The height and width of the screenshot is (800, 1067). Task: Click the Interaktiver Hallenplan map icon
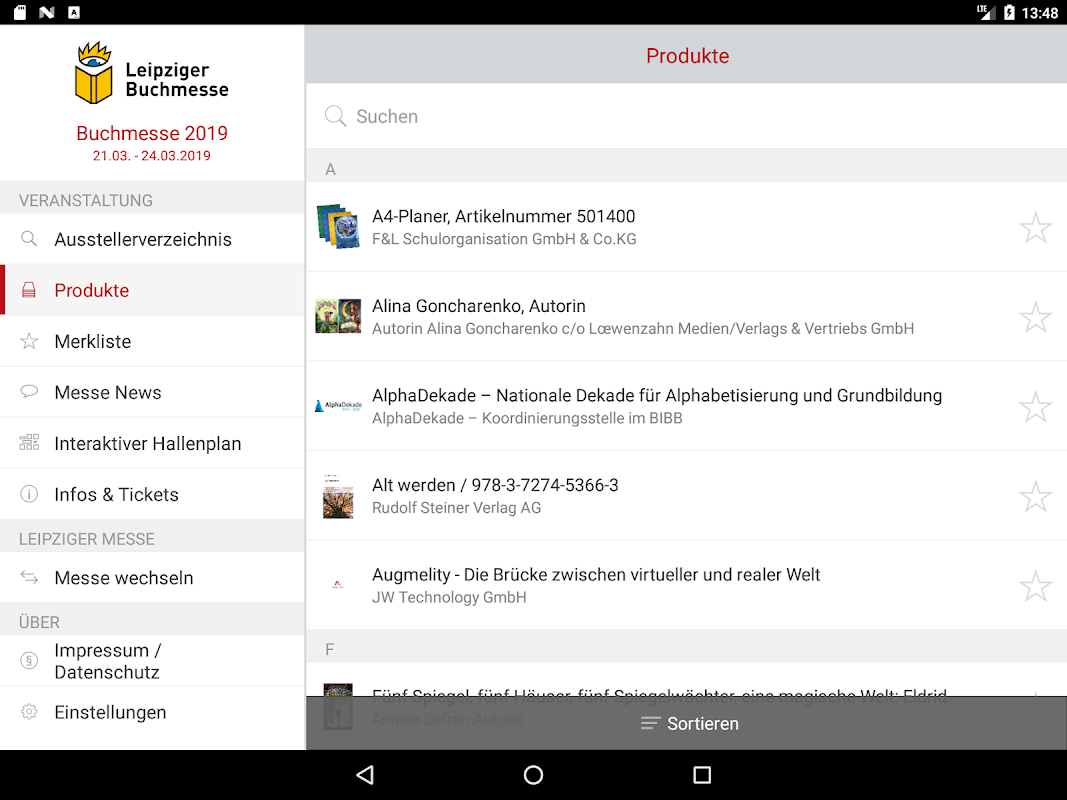(29, 443)
